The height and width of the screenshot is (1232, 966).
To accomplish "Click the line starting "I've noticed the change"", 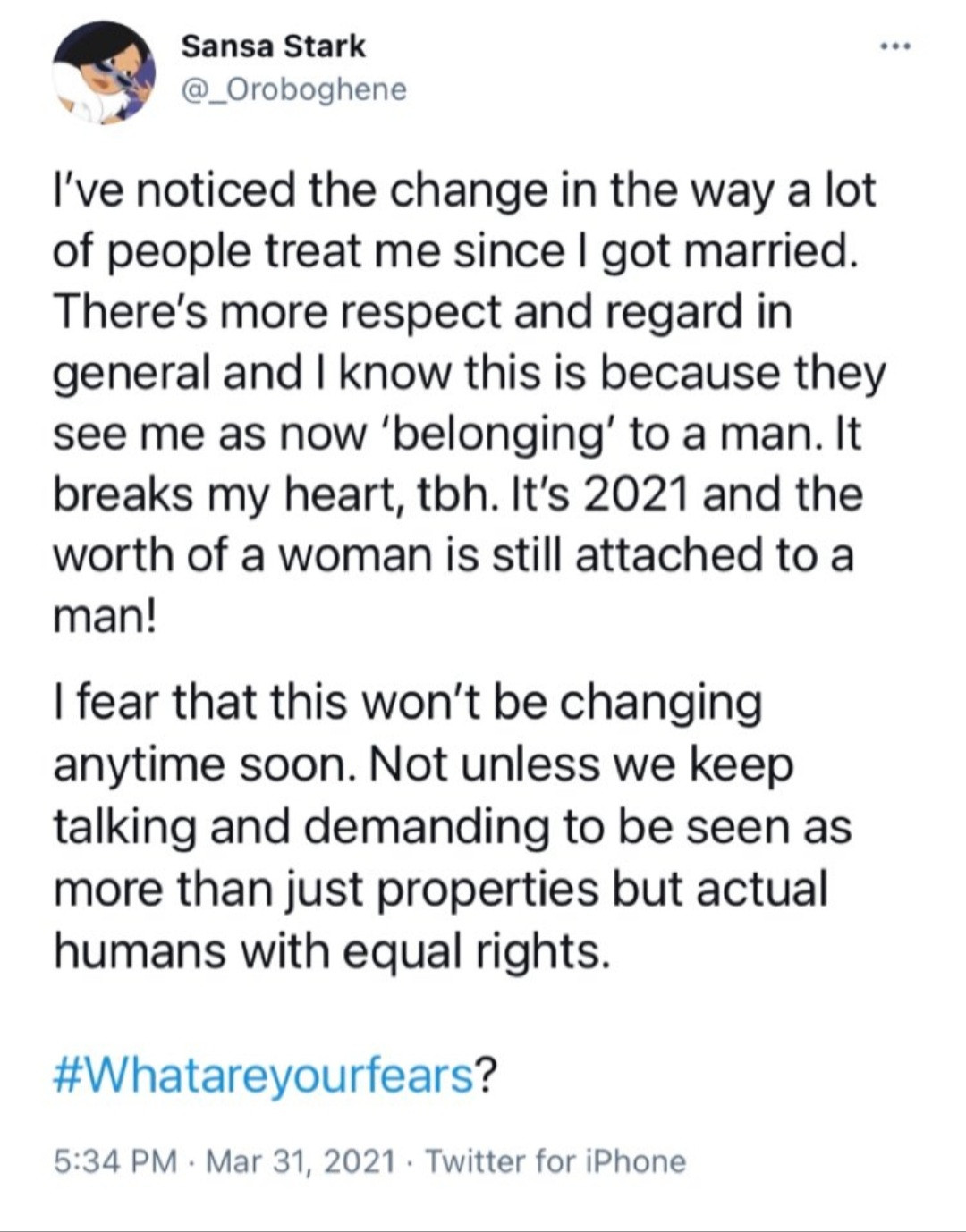I will click(465, 191).
